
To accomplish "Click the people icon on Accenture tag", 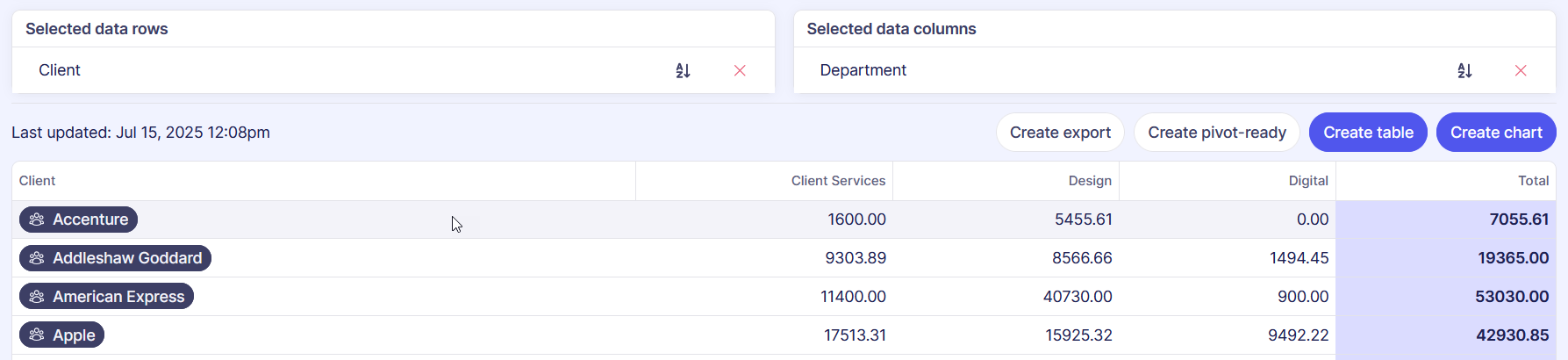I will pos(37,220).
